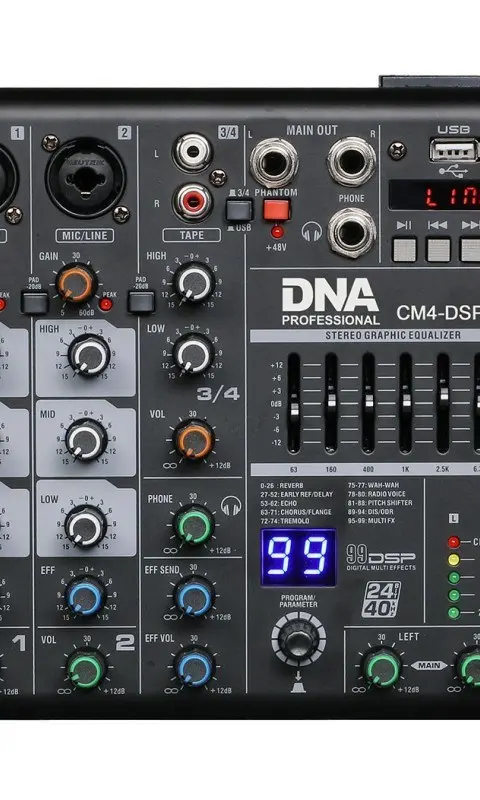
Task: Click the yellow LED on level meter
Action: (453, 560)
